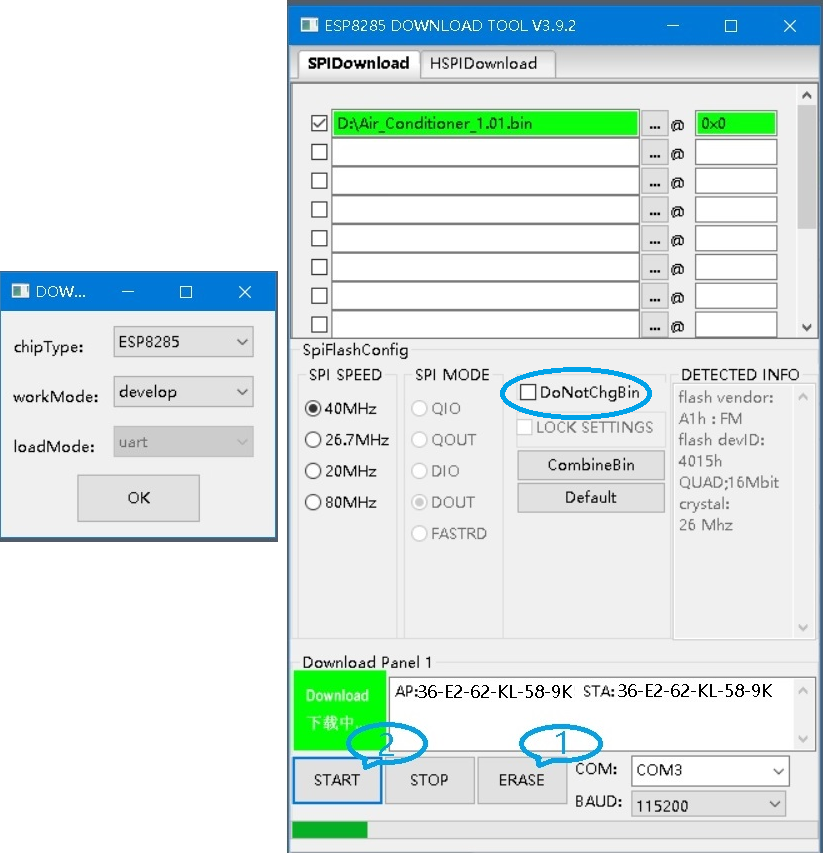
Task: Click the 'QUAD;16Mbit' detected info text
Action: point(728,483)
